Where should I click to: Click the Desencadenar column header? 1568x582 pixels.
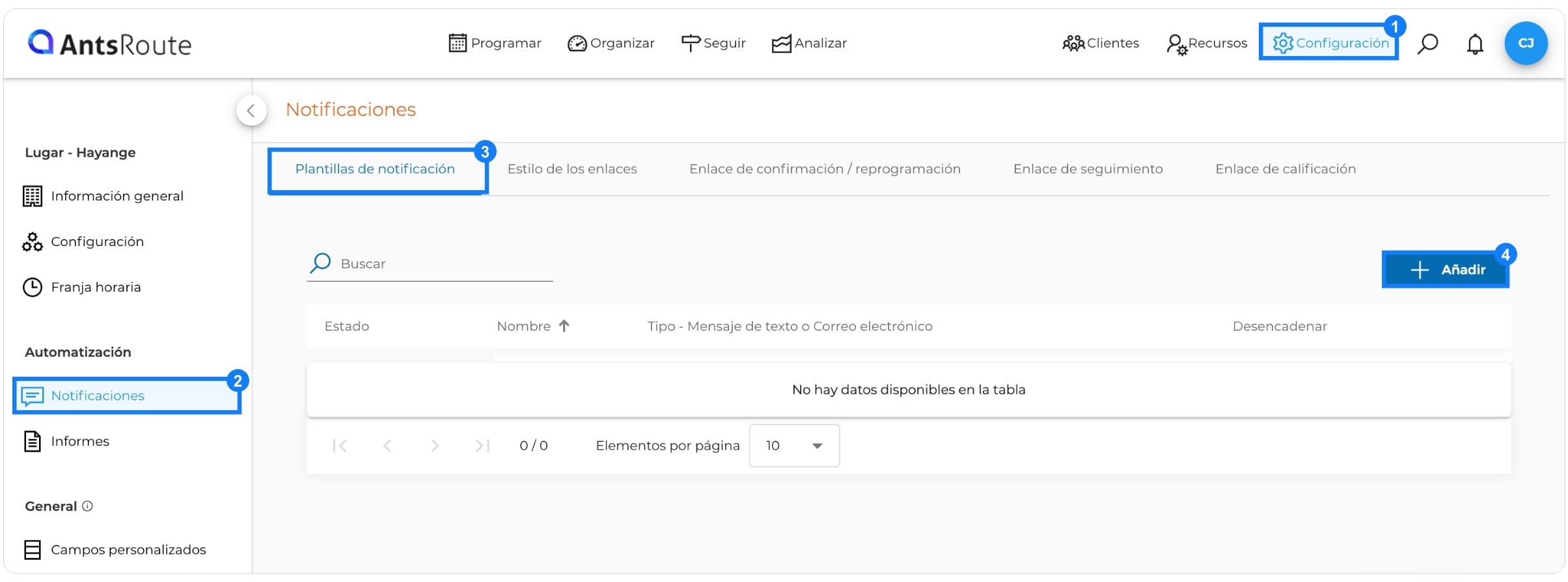[1280, 326]
